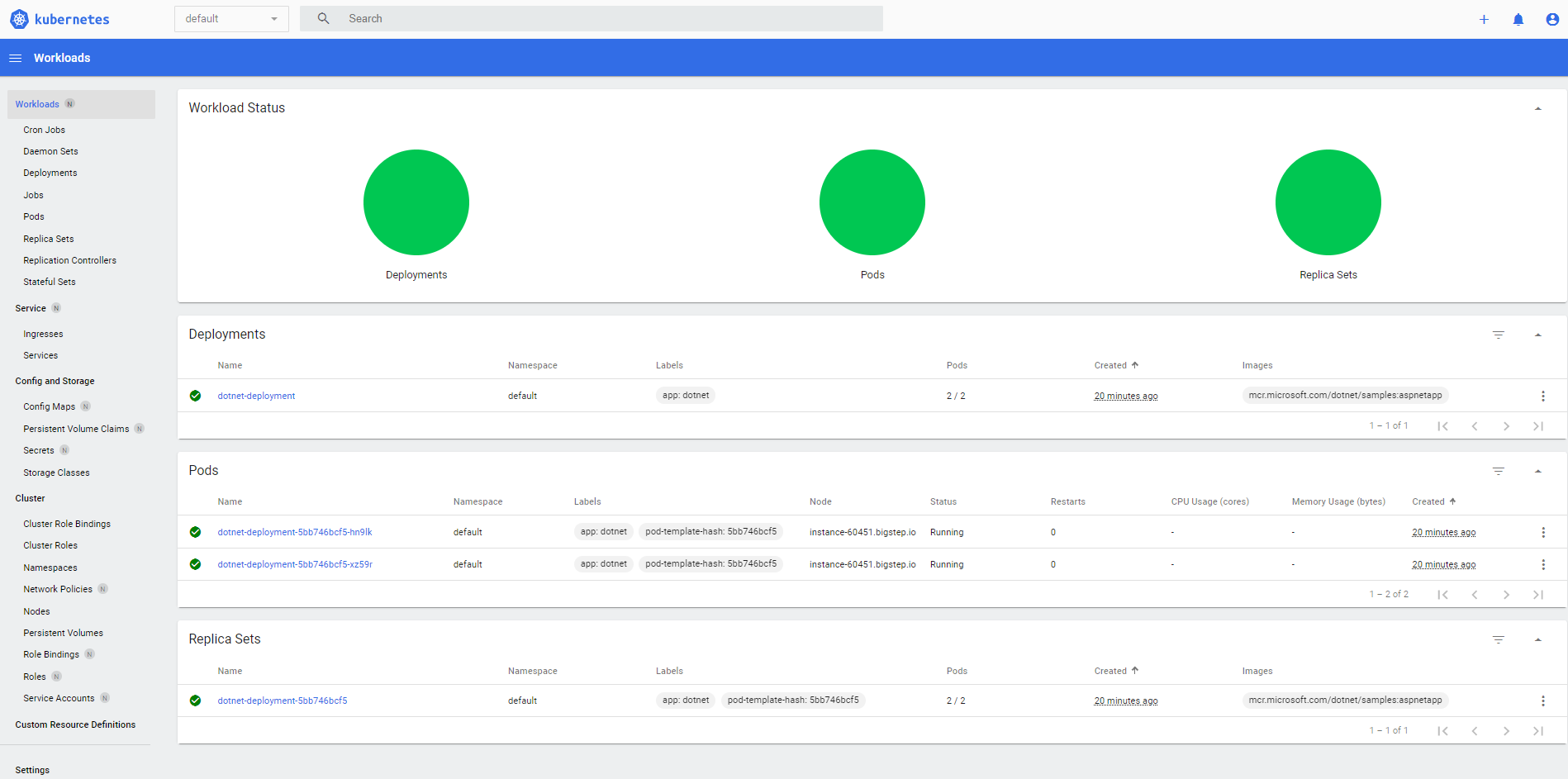Go to next page in Pods table
1568x779 pixels.
(1506, 595)
